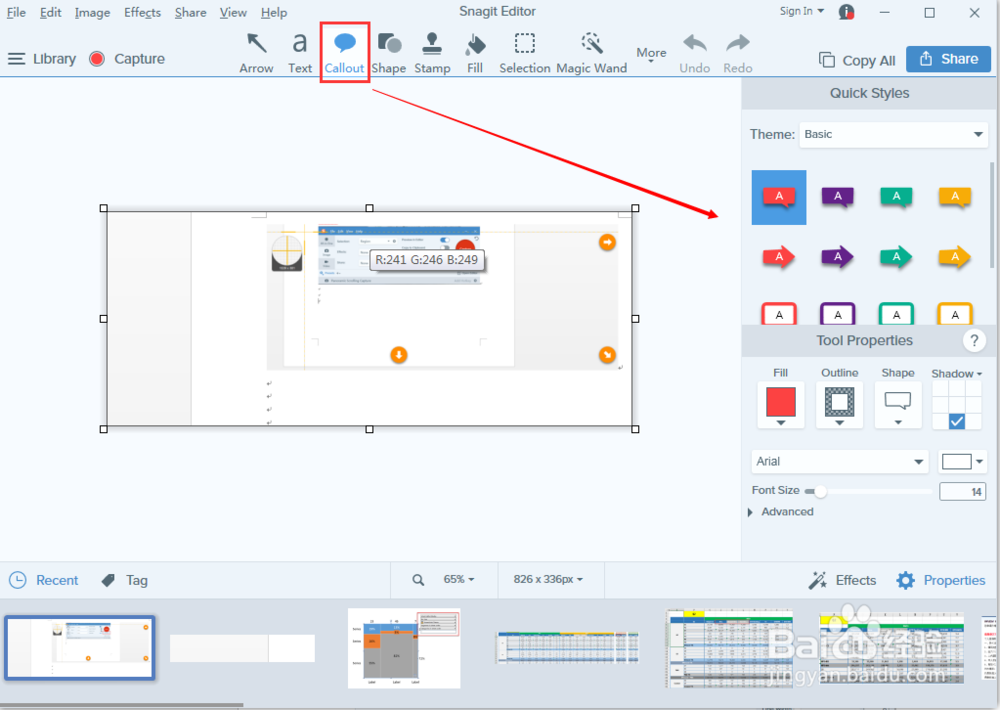This screenshot has height=710, width=1000.
Task: Expand the Advanced properties section
Action: (x=781, y=512)
